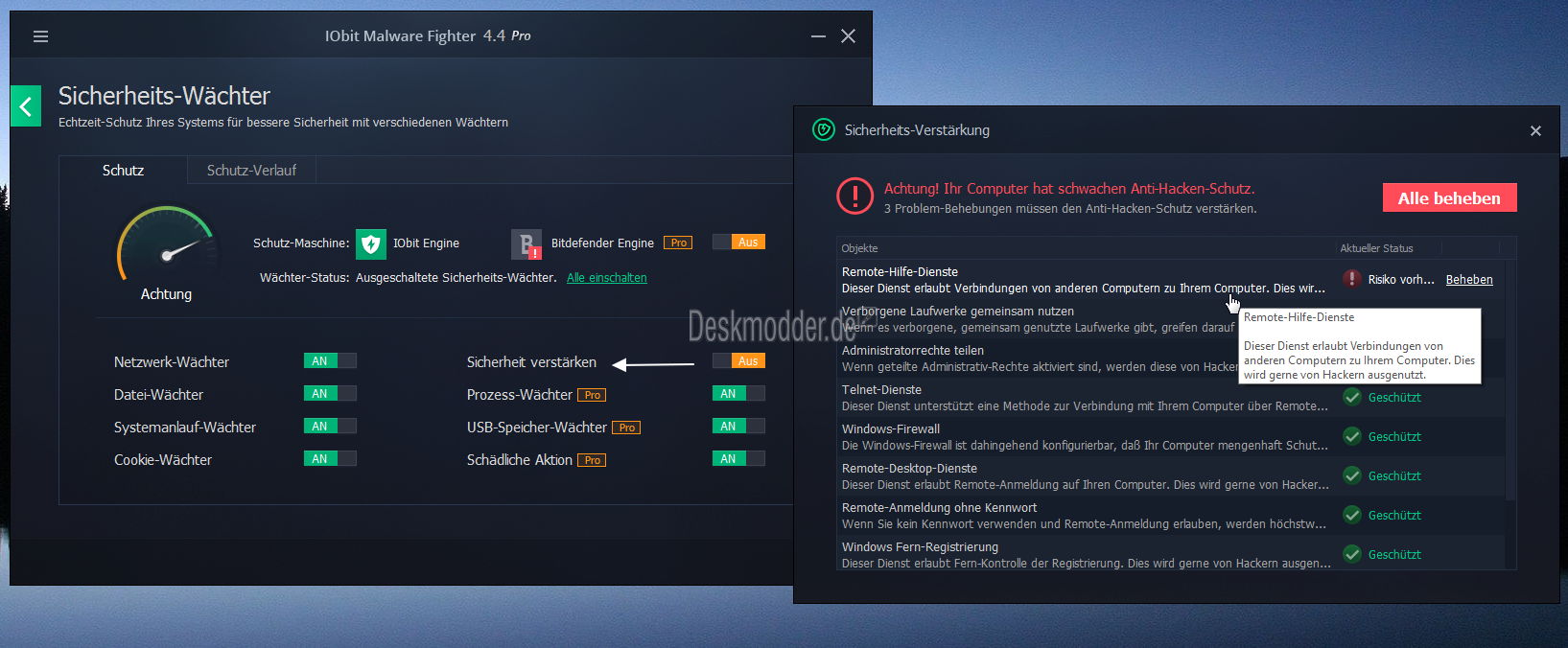Click the red risk icon for Remote-Hilfe-Dienste
This screenshot has height=648, width=1568.
1351,279
